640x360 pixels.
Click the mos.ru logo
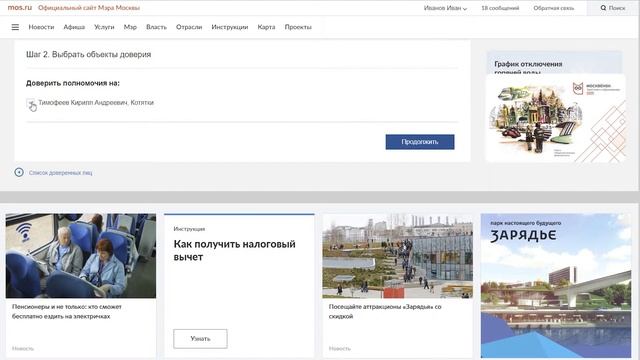coord(20,8)
